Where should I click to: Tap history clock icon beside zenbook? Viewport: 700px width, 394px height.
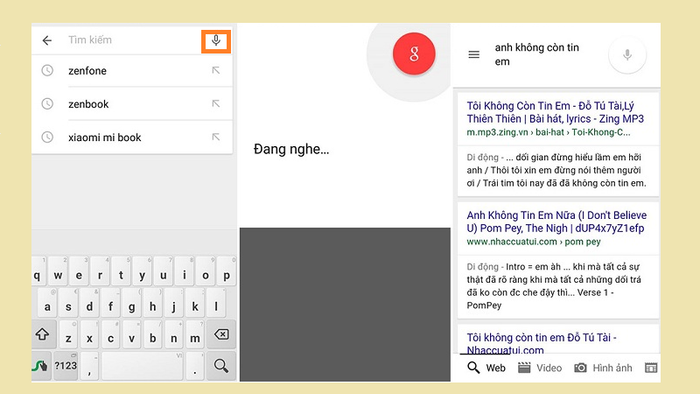(47, 104)
